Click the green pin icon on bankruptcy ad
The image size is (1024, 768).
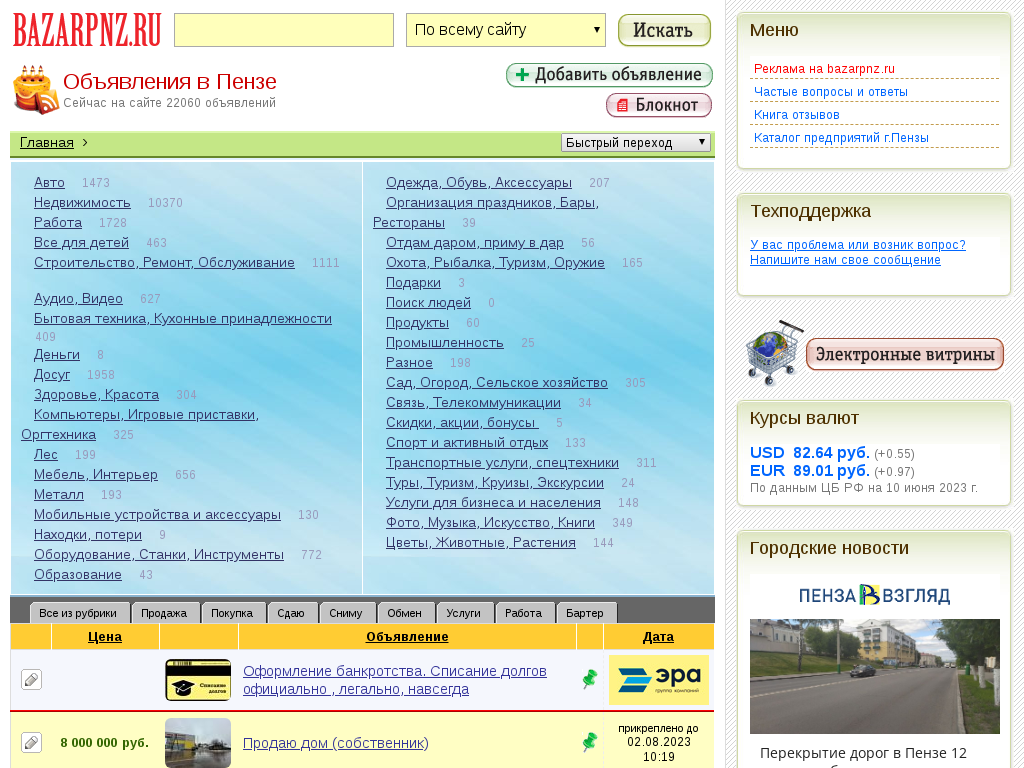coord(590,679)
